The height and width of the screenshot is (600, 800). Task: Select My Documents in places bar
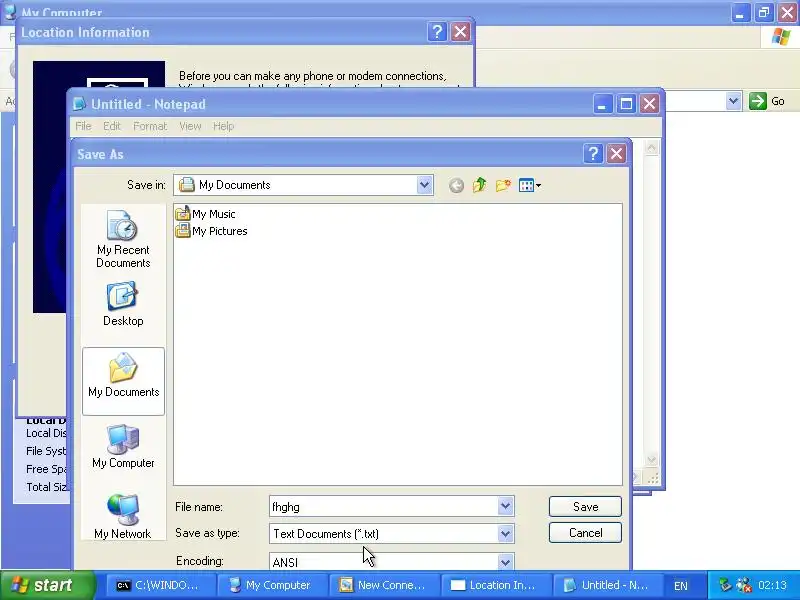[123, 381]
